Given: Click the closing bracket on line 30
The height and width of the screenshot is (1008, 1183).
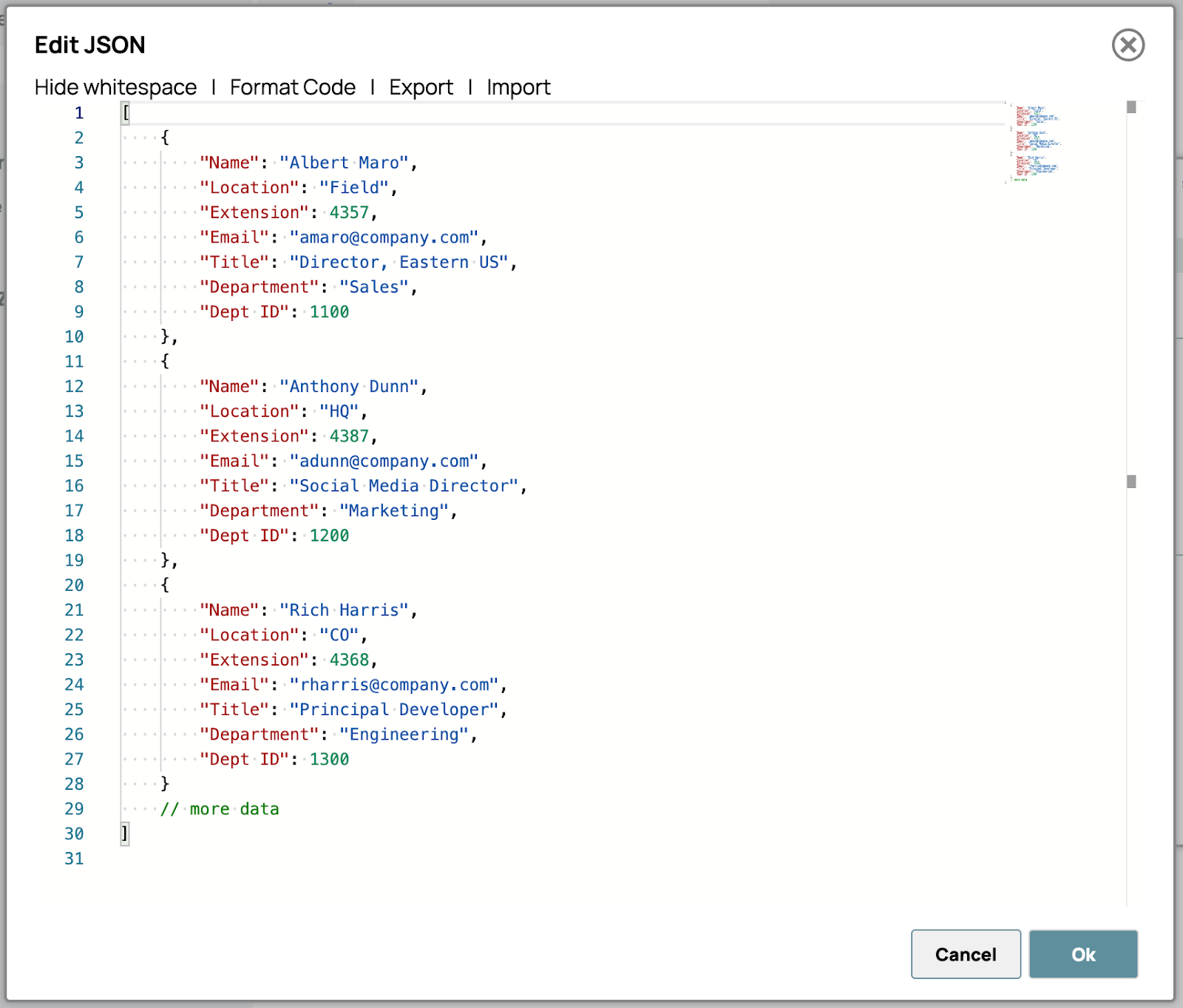Looking at the screenshot, I should tap(125, 834).
